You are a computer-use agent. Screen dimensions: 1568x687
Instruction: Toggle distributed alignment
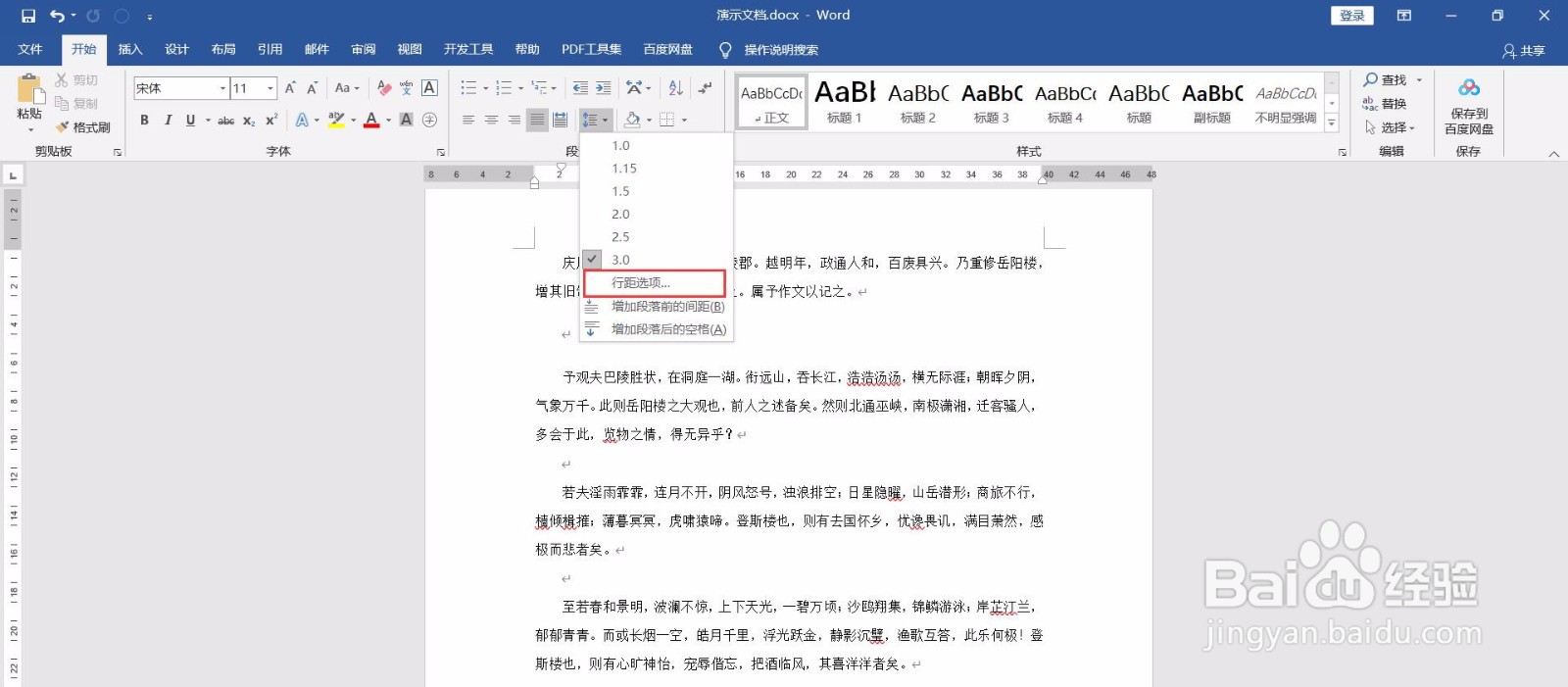point(560,120)
